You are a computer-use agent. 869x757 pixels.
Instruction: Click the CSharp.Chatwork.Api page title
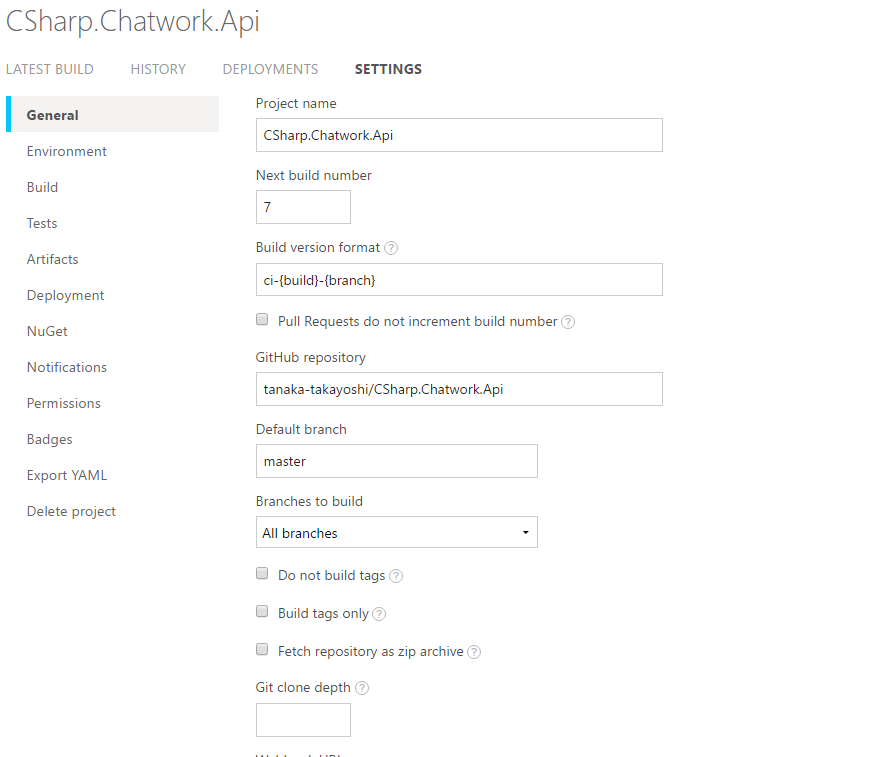click(132, 22)
